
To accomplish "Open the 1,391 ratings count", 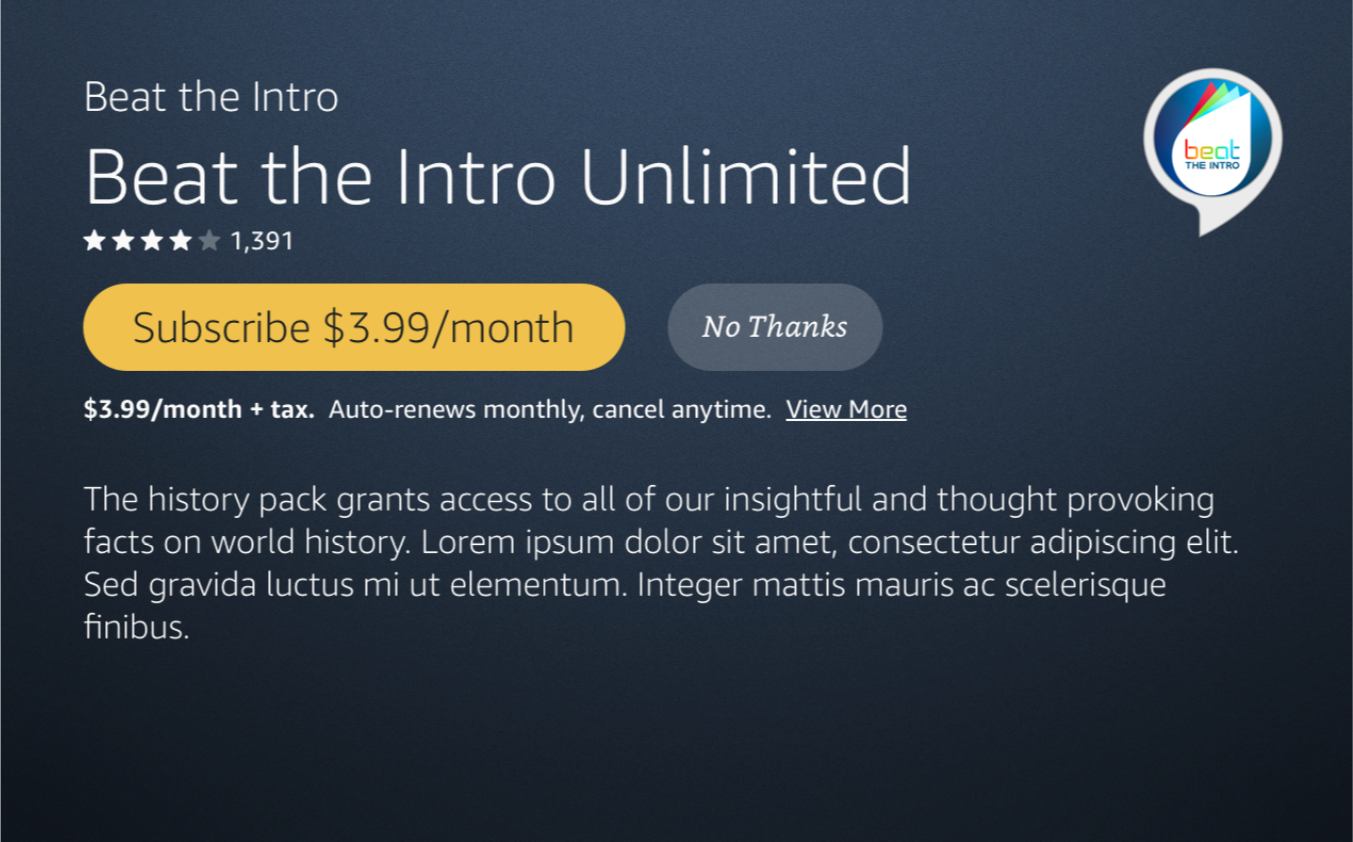I will [x=262, y=241].
